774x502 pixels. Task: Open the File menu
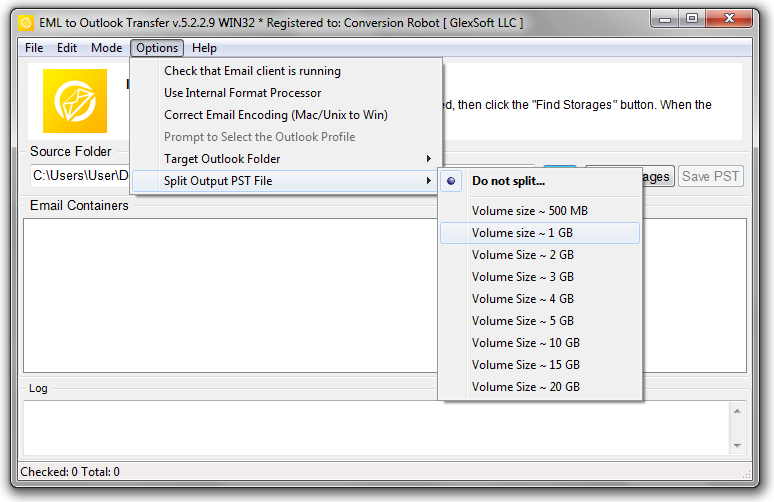(34, 48)
